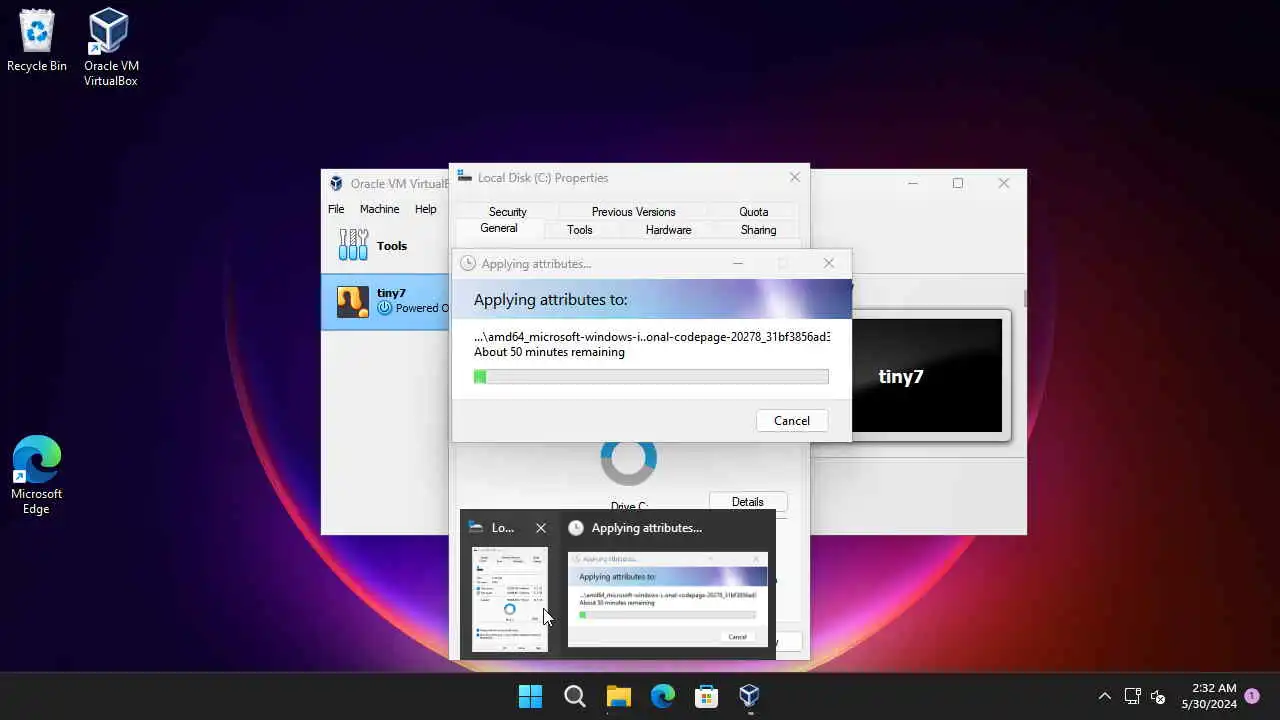Select the tiny7 virtual machine entry
The height and width of the screenshot is (720, 1280).
(x=385, y=301)
